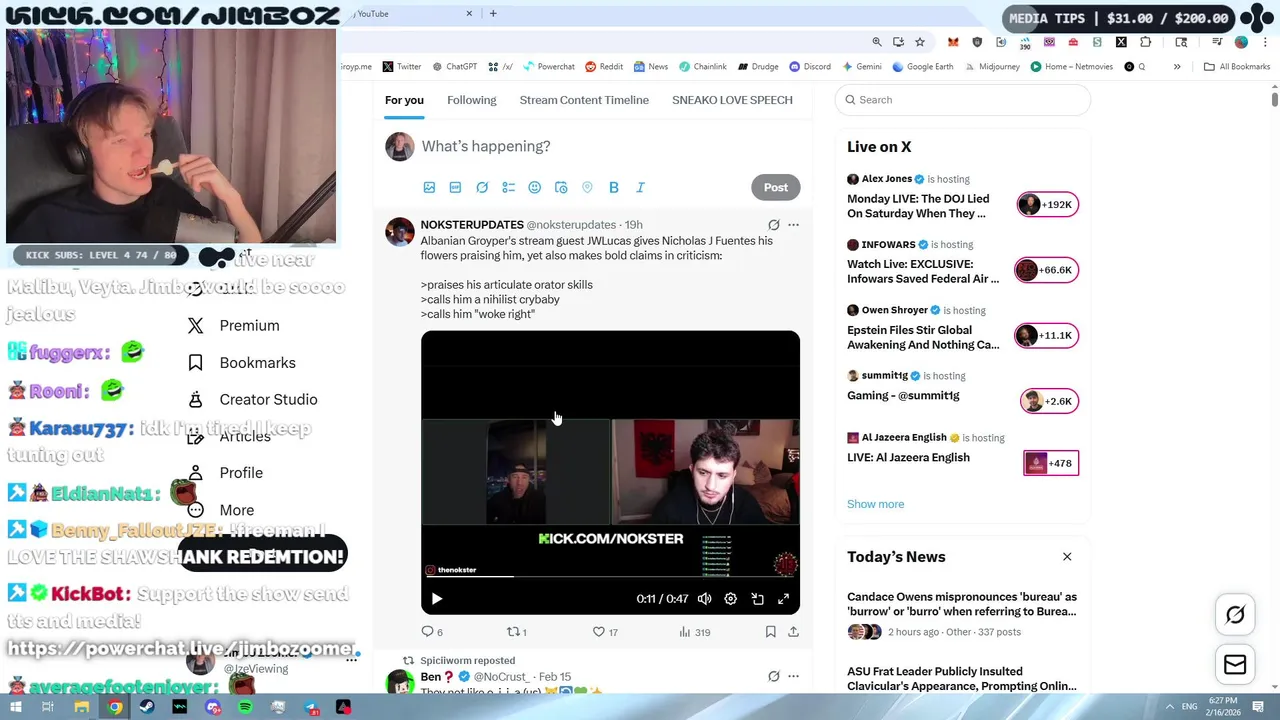The width and height of the screenshot is (1280, 720).
Task: Open the floating Grok button
Action: [x=1235, y=615]
